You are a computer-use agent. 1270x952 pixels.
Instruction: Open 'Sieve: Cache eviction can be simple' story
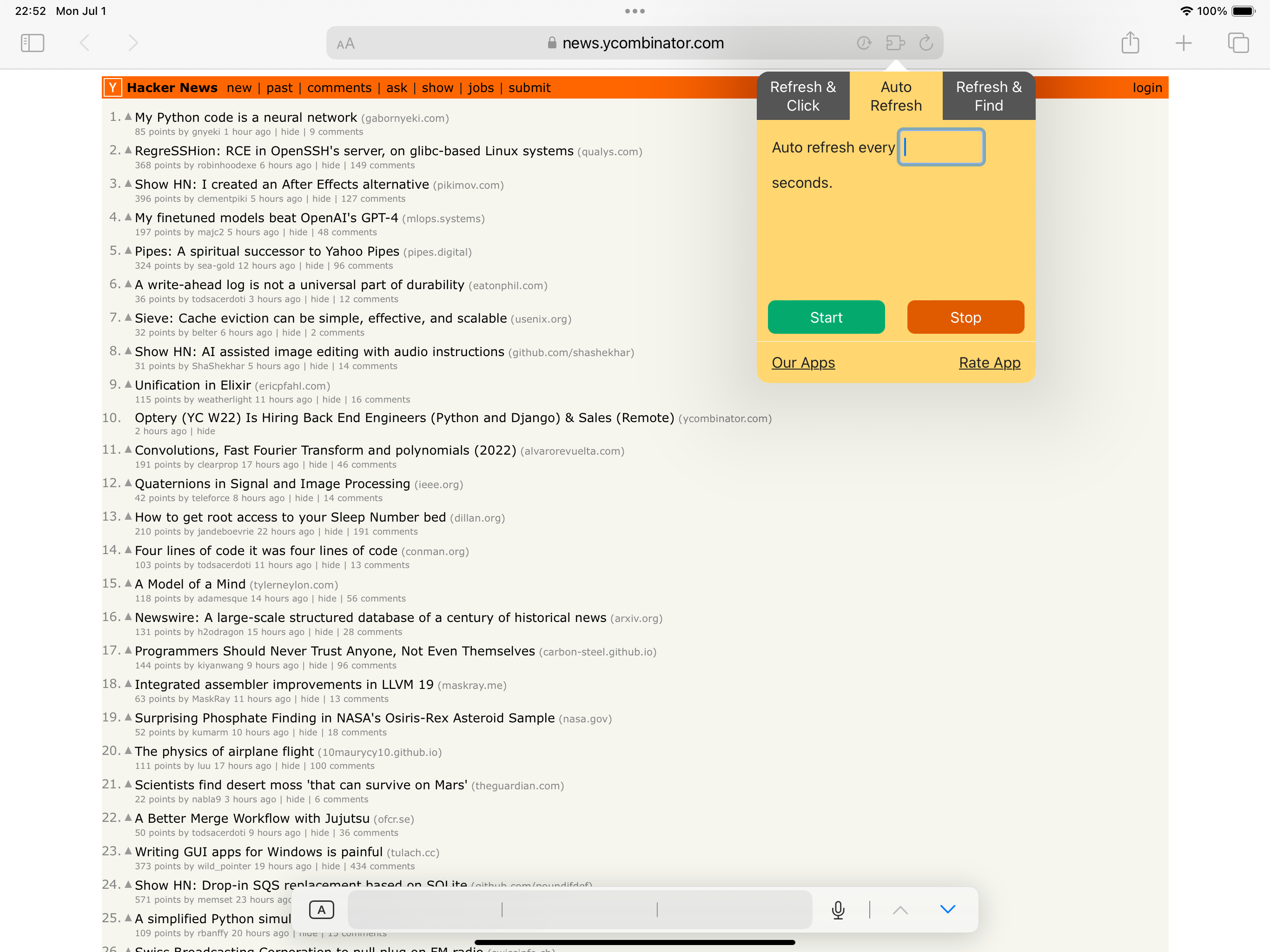pos(321,318)
